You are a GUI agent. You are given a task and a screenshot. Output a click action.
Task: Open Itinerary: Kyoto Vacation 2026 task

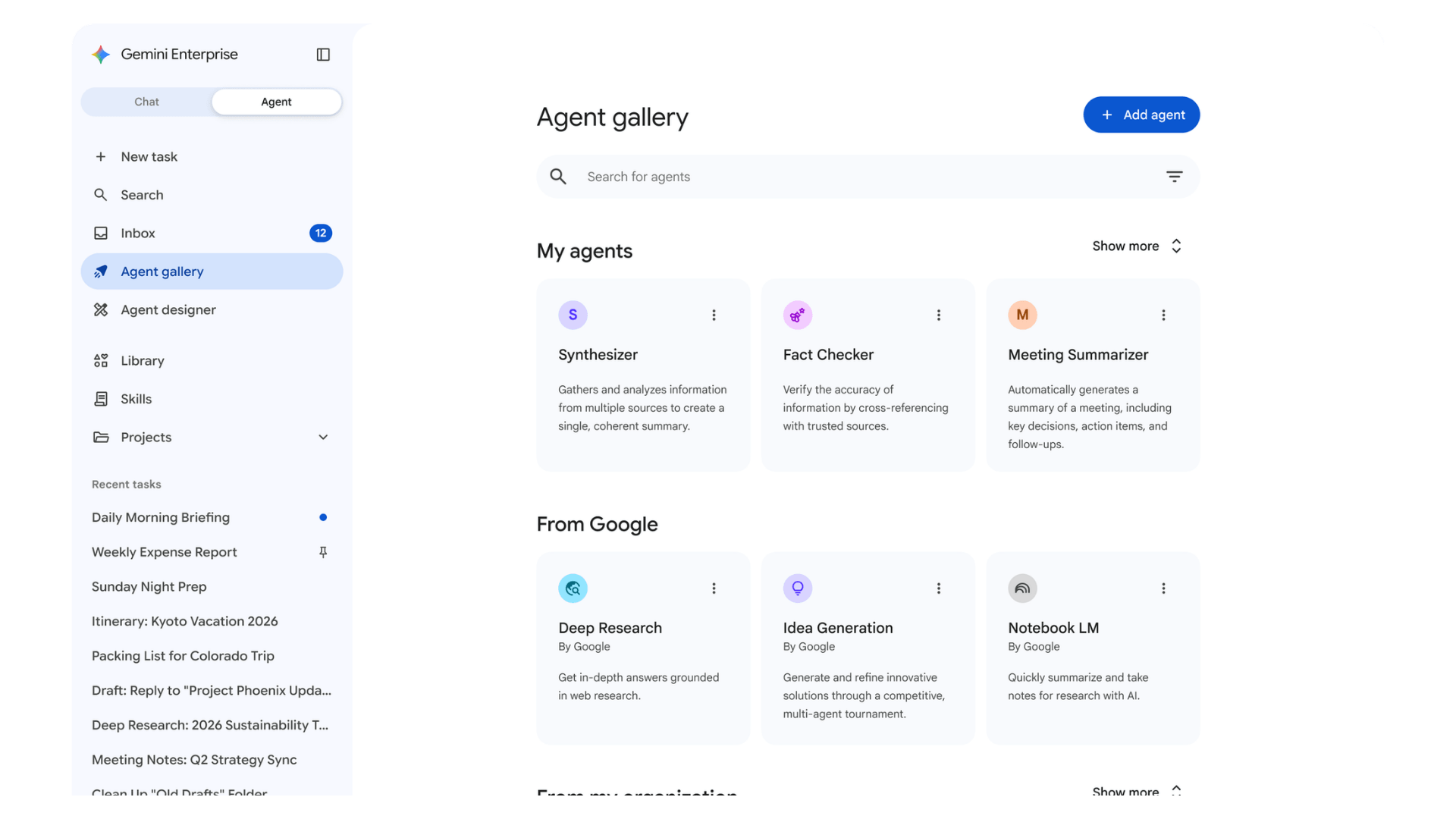coord(185,621)
